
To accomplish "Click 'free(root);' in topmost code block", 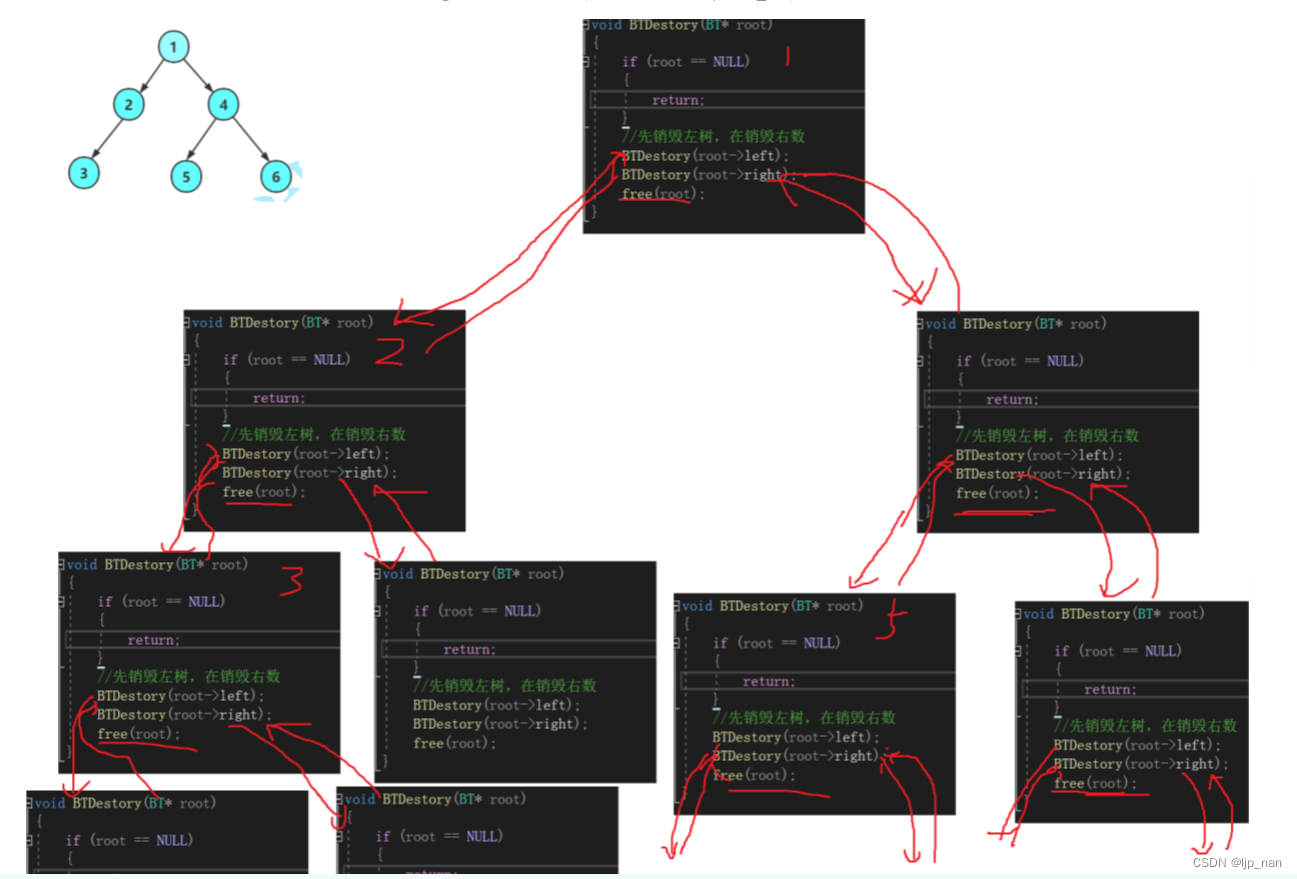I will click(x=663, y=194).
